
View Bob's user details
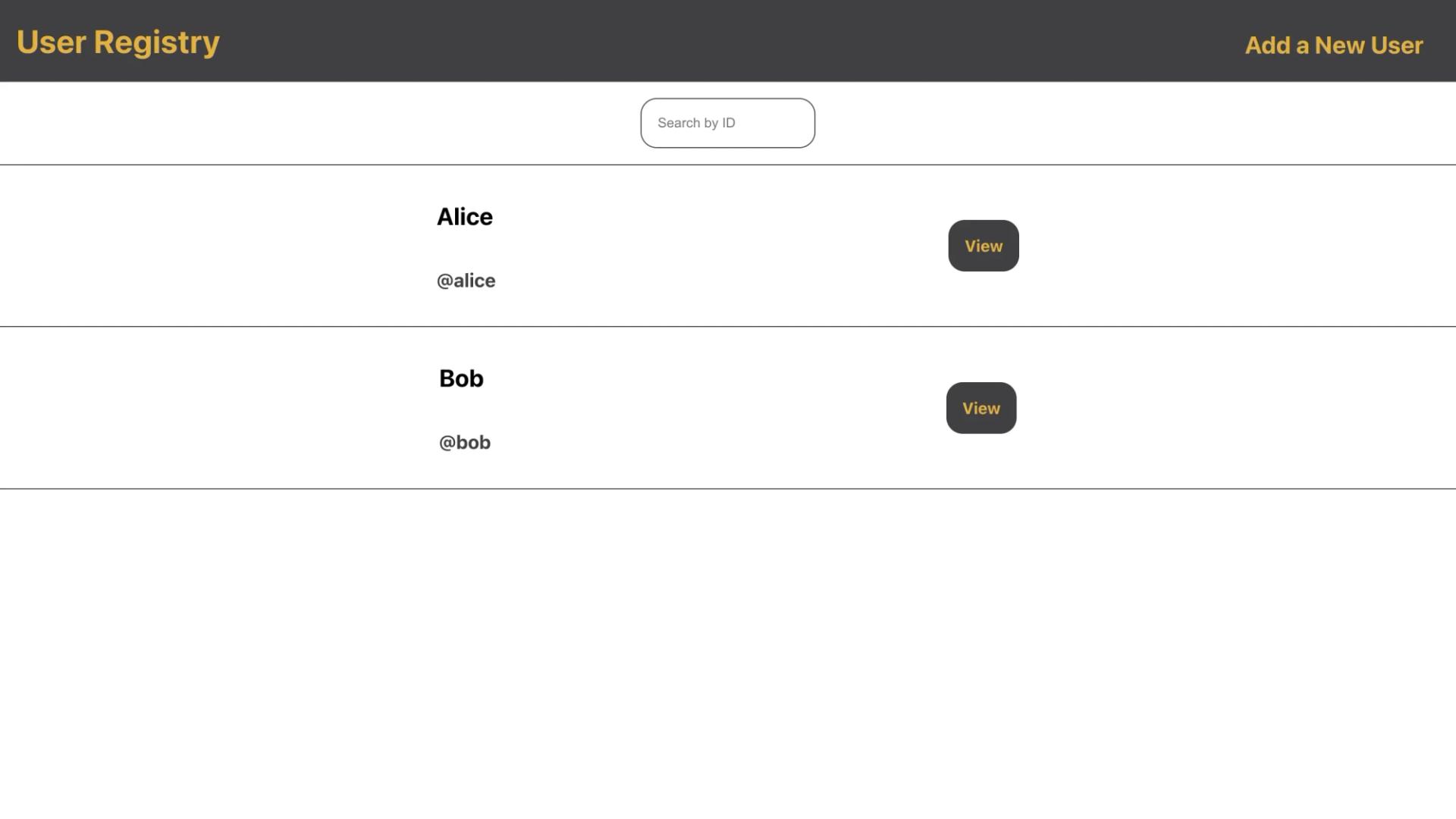point(981,408)
